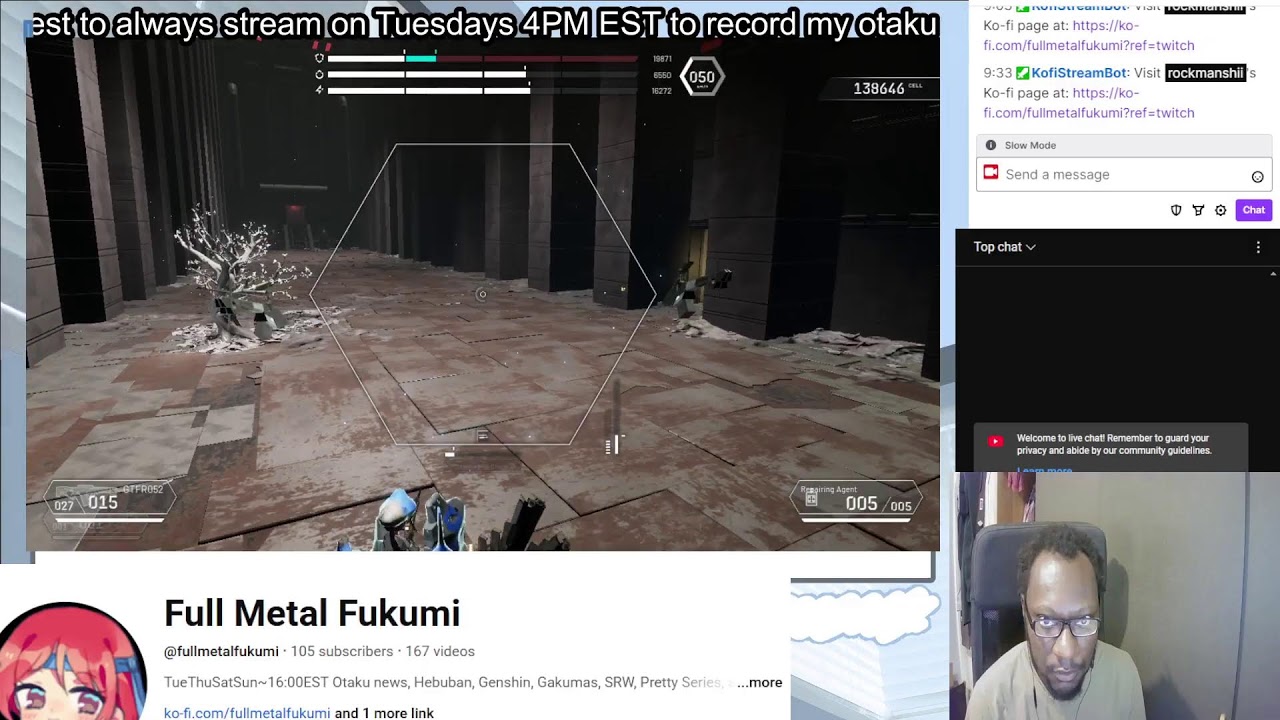Click the shield moderation icon below chat box
The height and width of the screenshot is (720, 1280).
1176,210
